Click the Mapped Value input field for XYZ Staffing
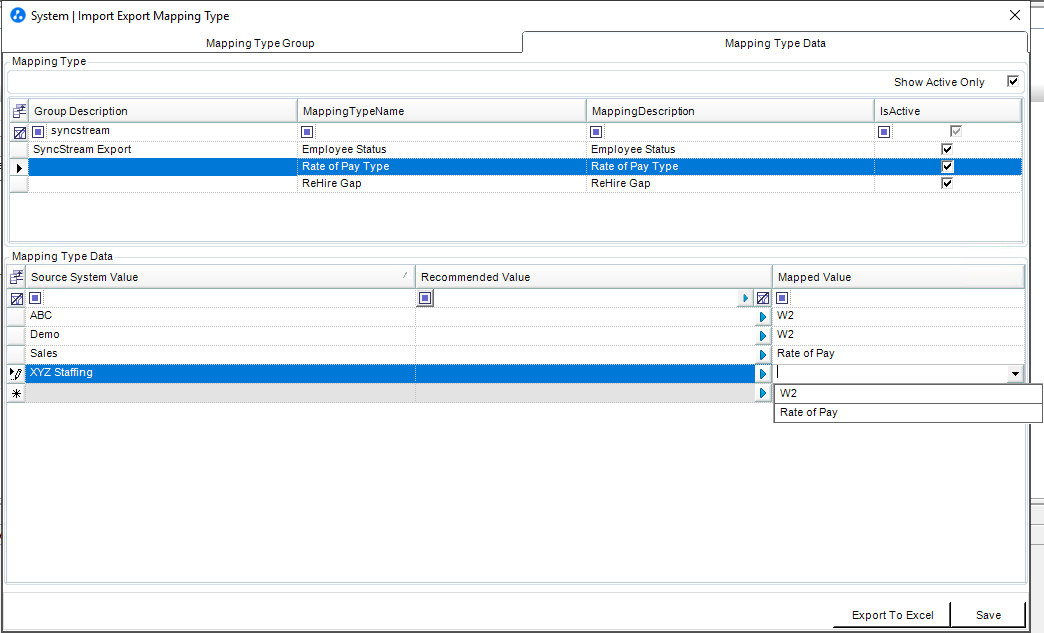This screenshot has height=633, width=1044. pyautogui.click(x=891, y=373)
